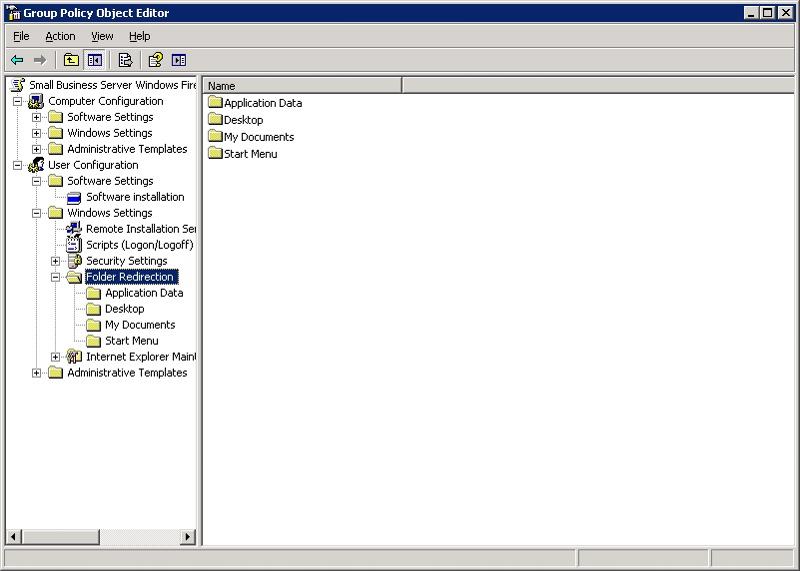Viewport: 800px width, 571px height.
Task: Click Application Data folder icon in right pane
Action: (x=215, y=103)
